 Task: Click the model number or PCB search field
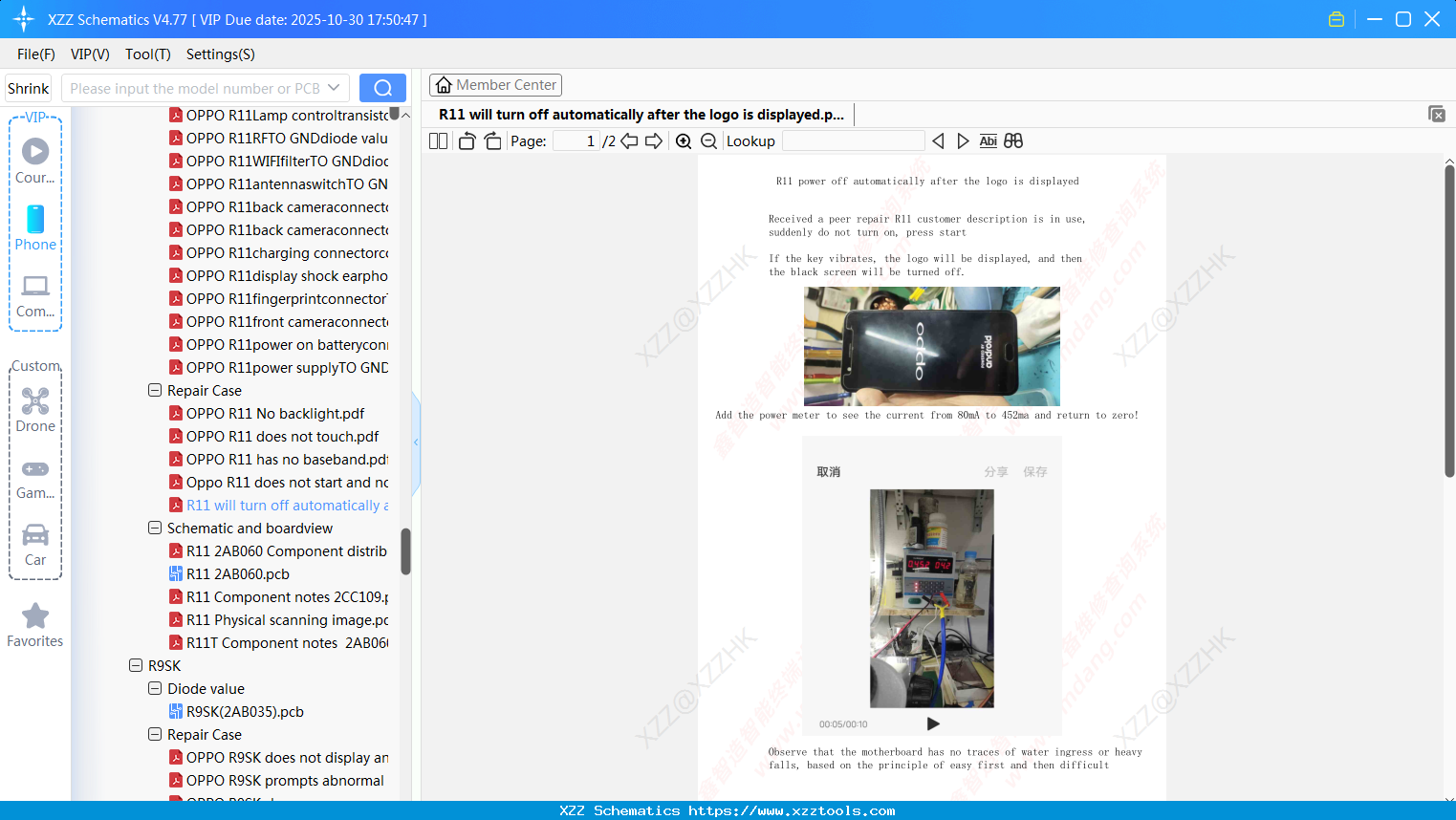tap(194, 88)
